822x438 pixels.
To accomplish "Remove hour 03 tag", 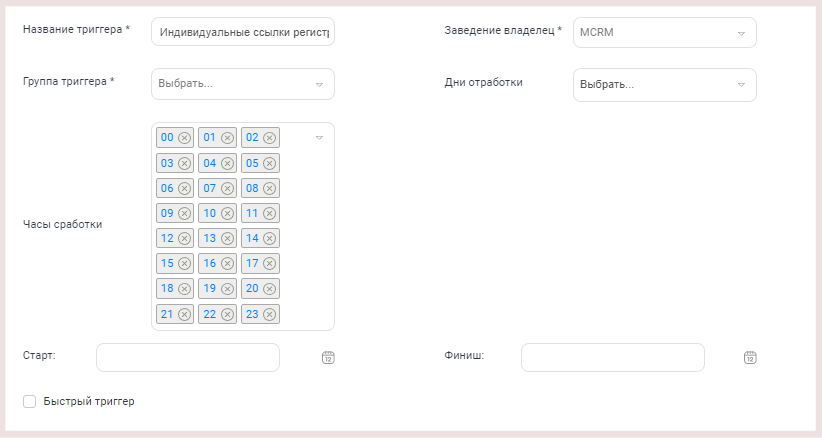I will coord(184,163).
